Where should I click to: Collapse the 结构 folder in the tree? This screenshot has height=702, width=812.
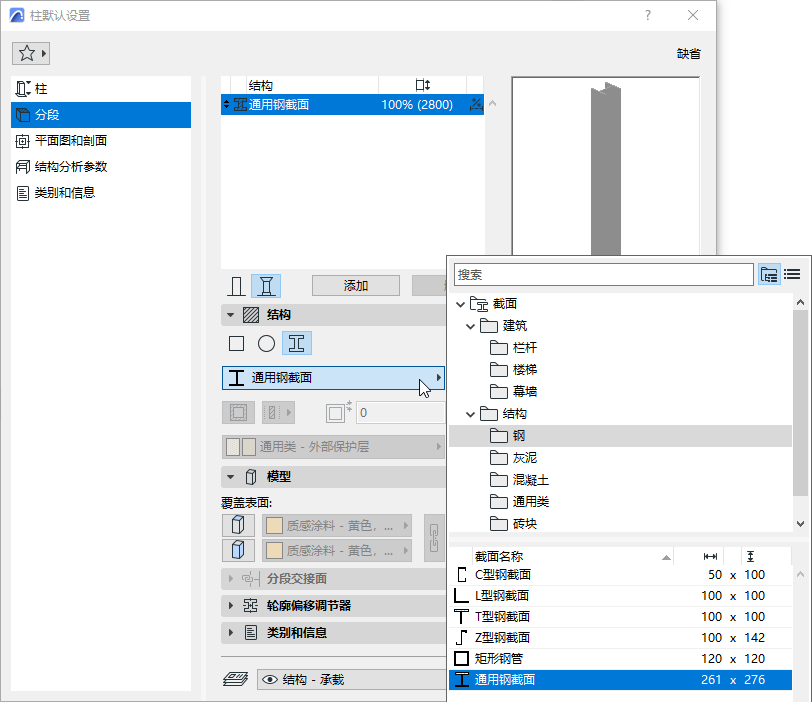(x=470, y=414)
